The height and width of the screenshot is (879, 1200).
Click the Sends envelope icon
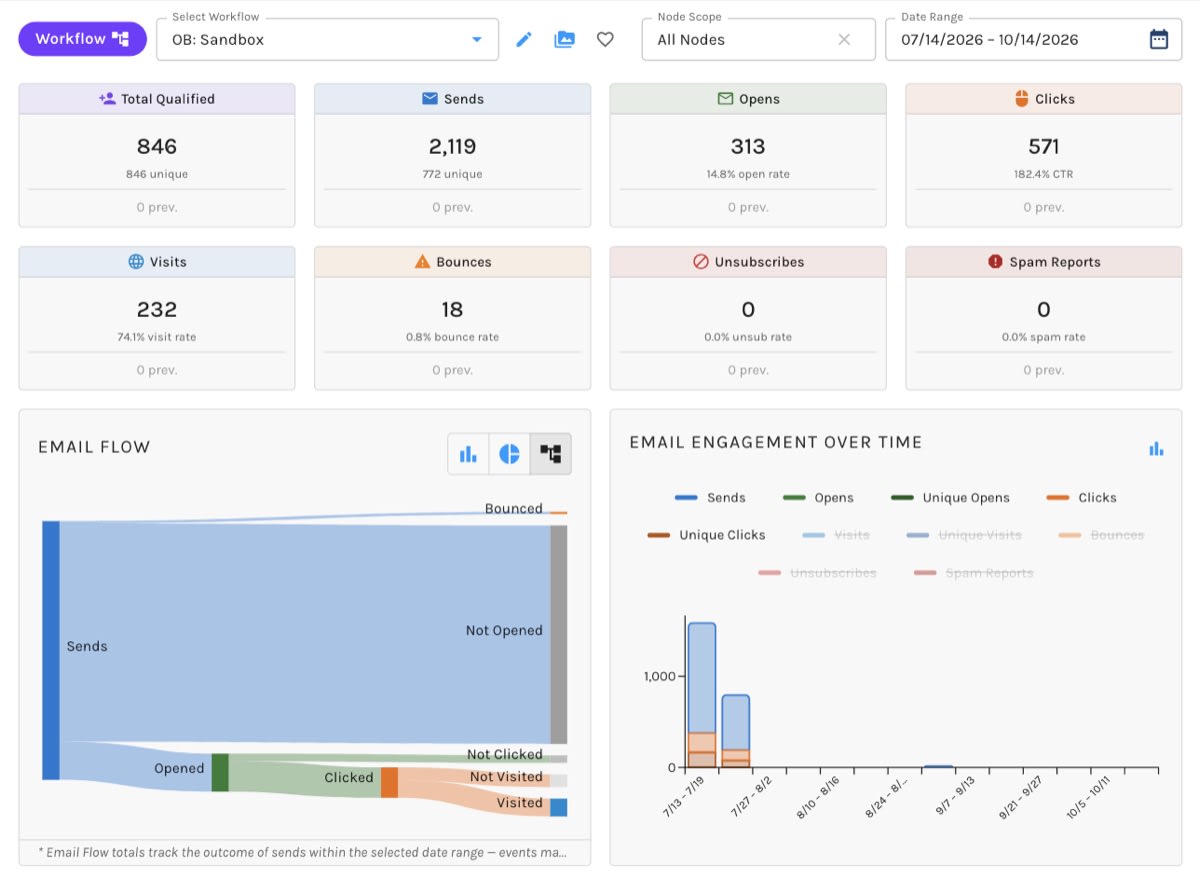pos(430,99)
